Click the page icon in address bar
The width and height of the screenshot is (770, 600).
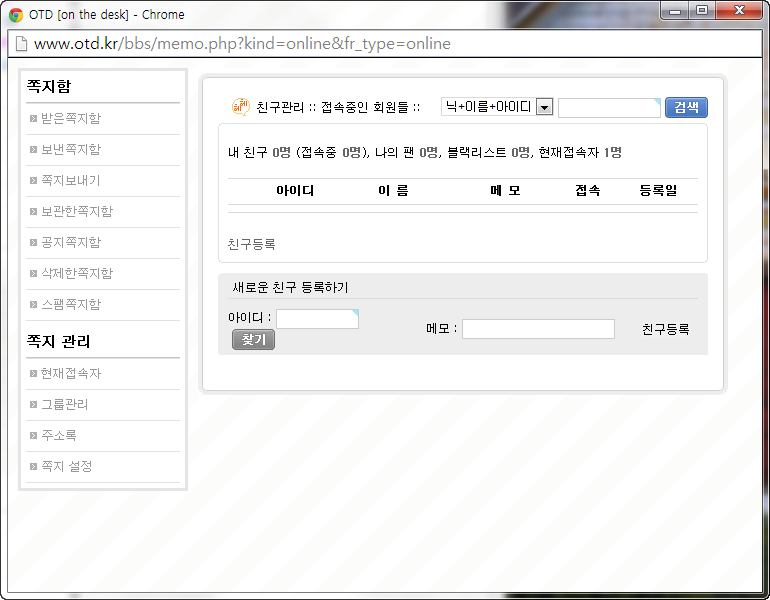pyautogui.click(x=21, y=44)
